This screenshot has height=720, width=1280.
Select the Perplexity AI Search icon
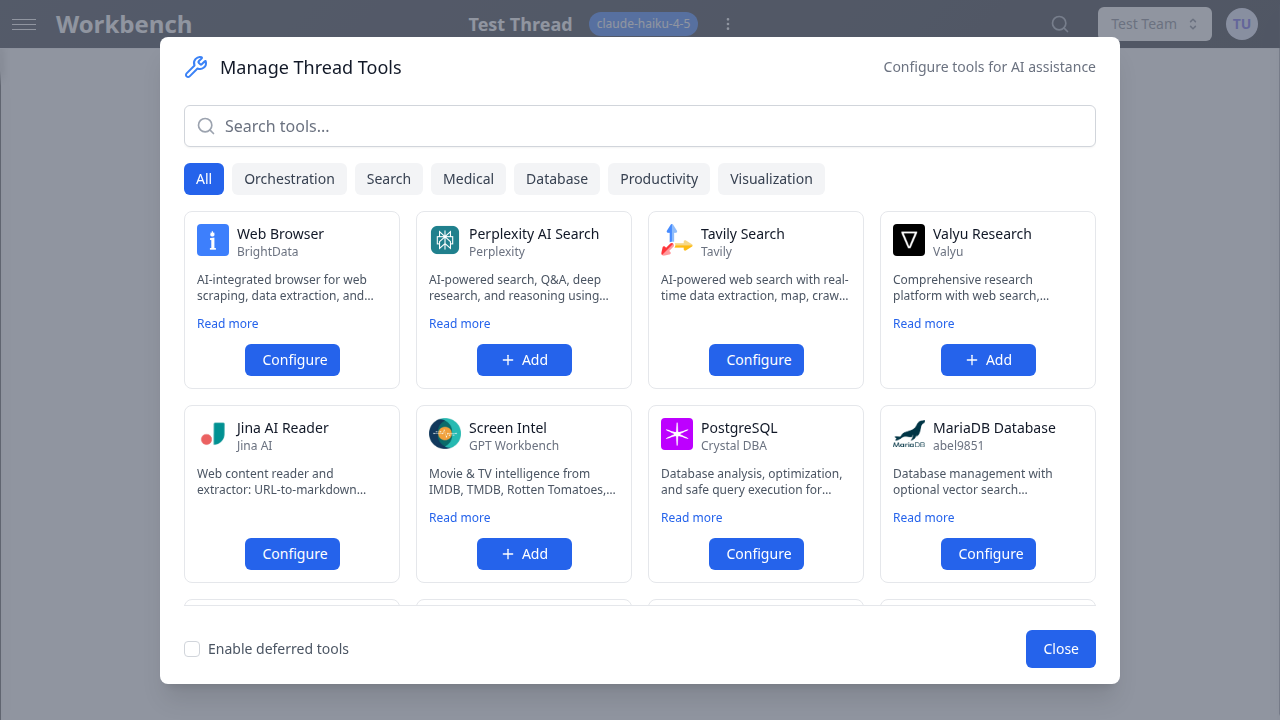(x=444, y=240)
